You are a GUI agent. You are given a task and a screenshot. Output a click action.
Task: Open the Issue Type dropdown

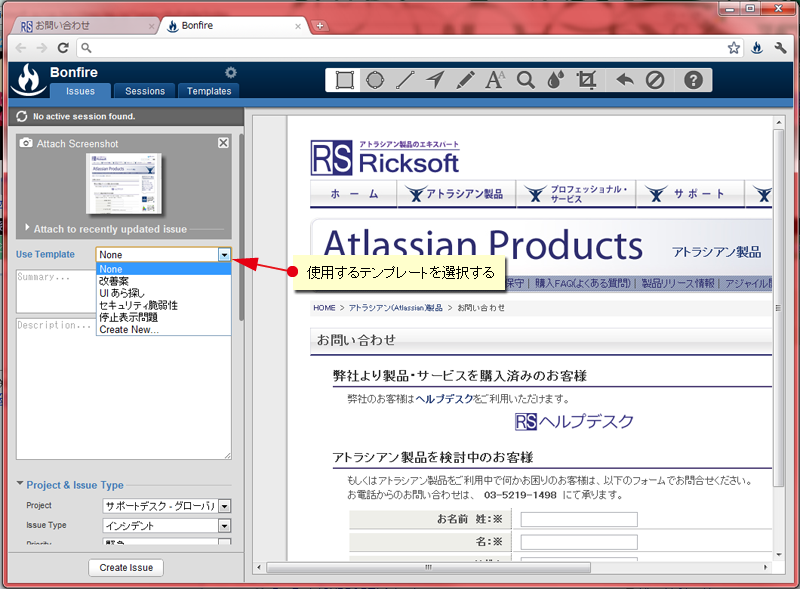[166, 526]
